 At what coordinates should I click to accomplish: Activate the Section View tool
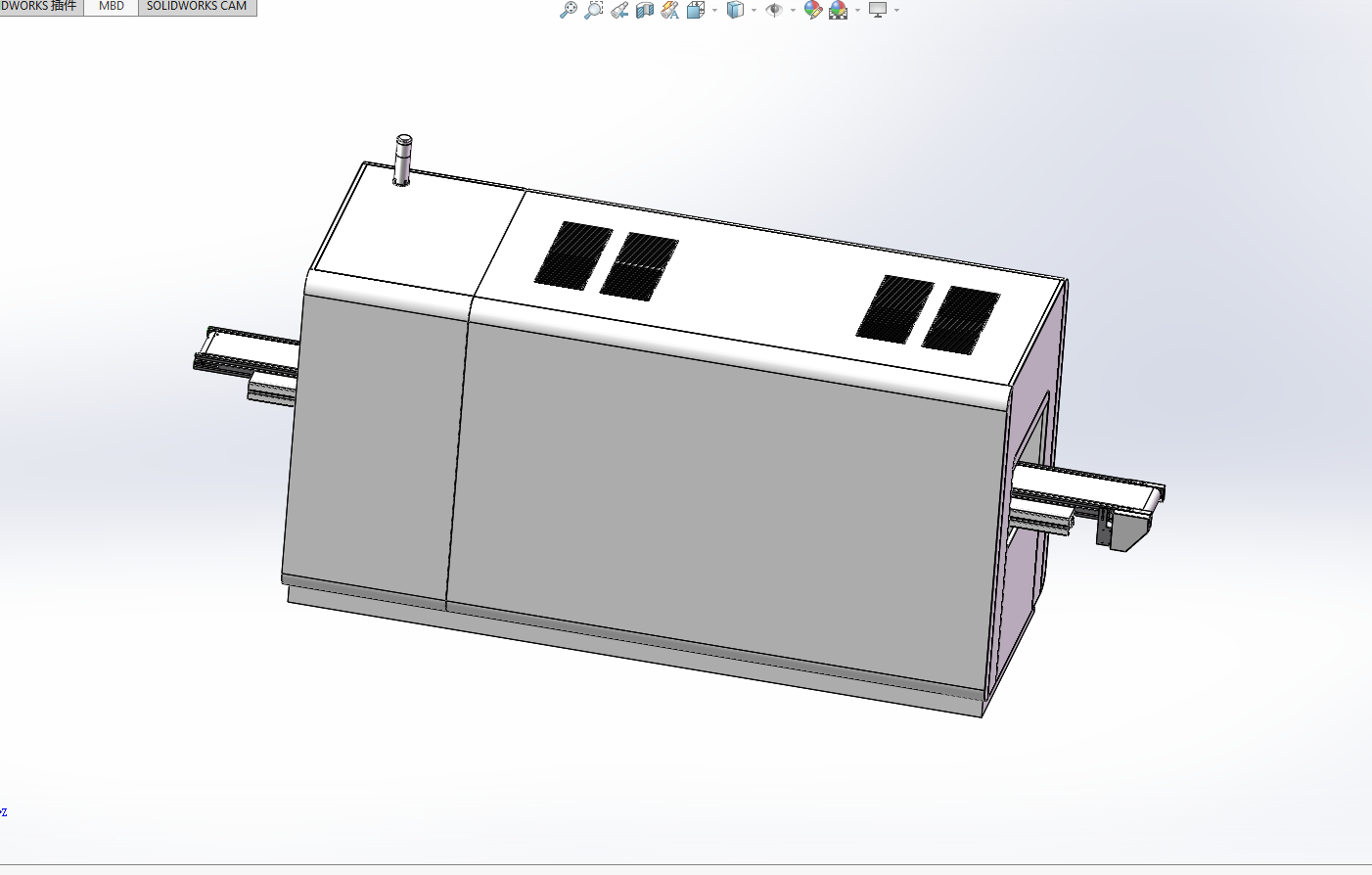644,10
